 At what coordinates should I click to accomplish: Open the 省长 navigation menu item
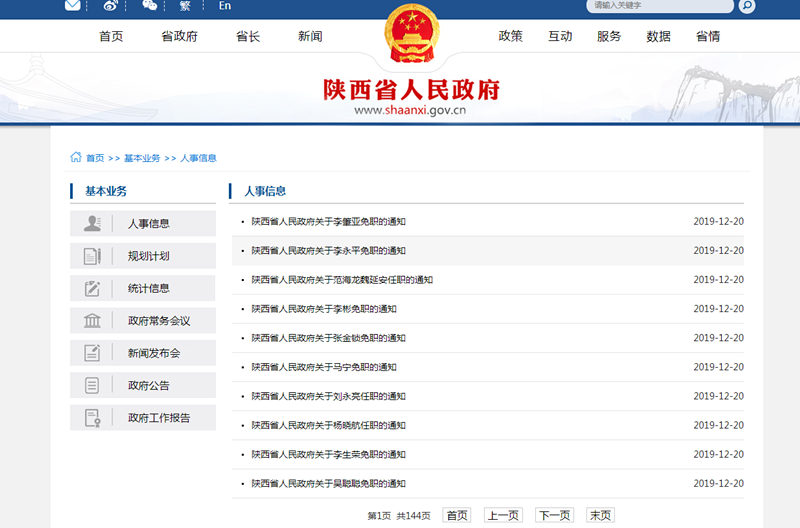coord(248,36)
